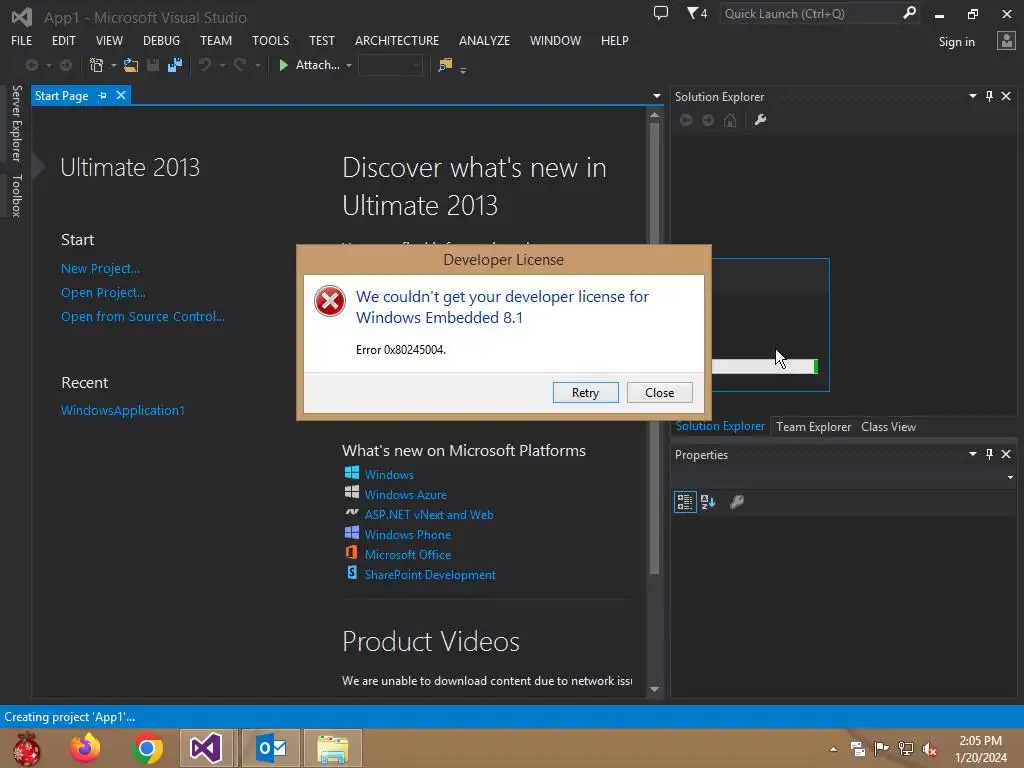Click the Start Page scroll down arrow
The image size is (1024, 768).
tap(654, 689)
